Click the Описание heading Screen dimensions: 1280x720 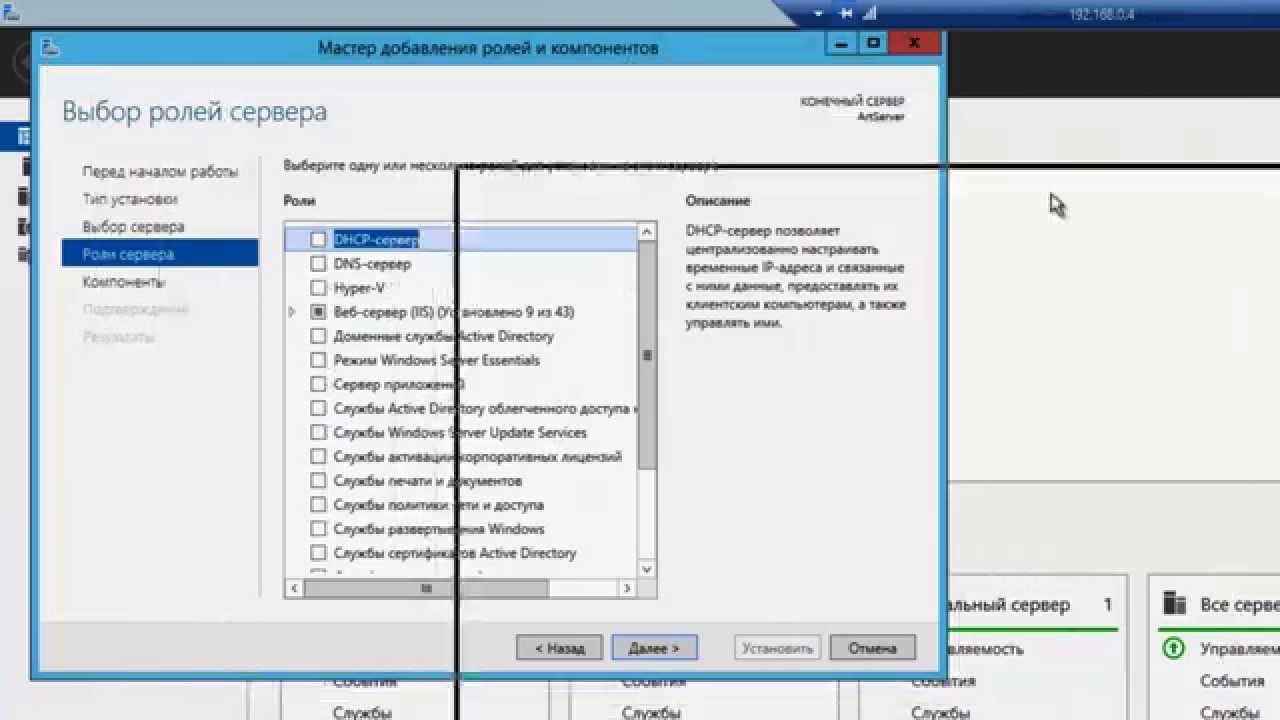[x=717, y=201]
